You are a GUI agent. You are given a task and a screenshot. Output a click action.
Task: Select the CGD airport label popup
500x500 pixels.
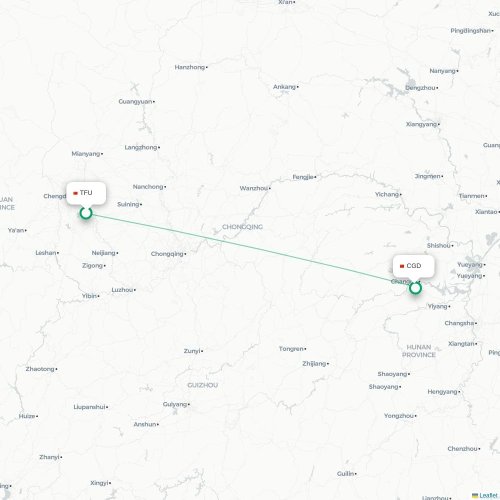414,266
